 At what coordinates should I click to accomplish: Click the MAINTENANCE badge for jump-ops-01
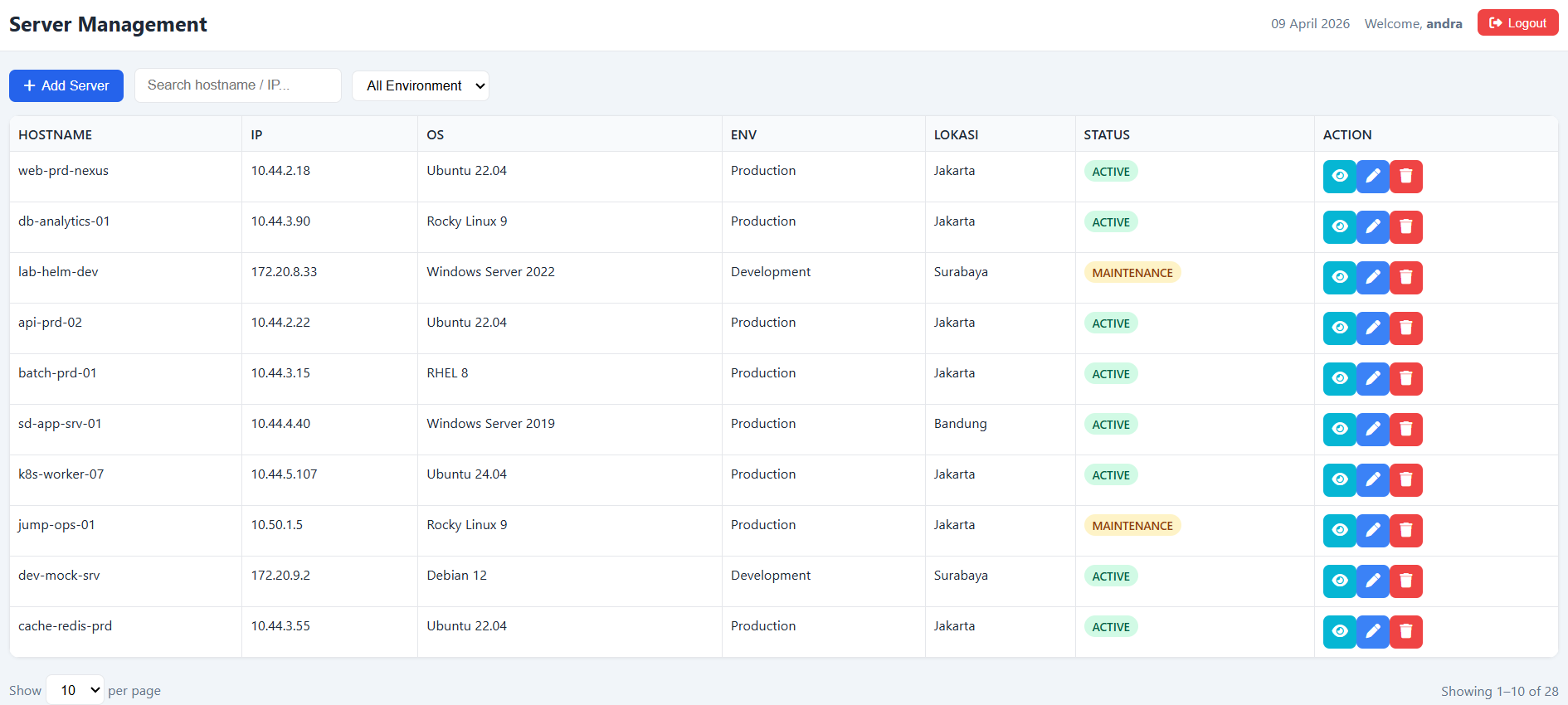coord(1132,526)
